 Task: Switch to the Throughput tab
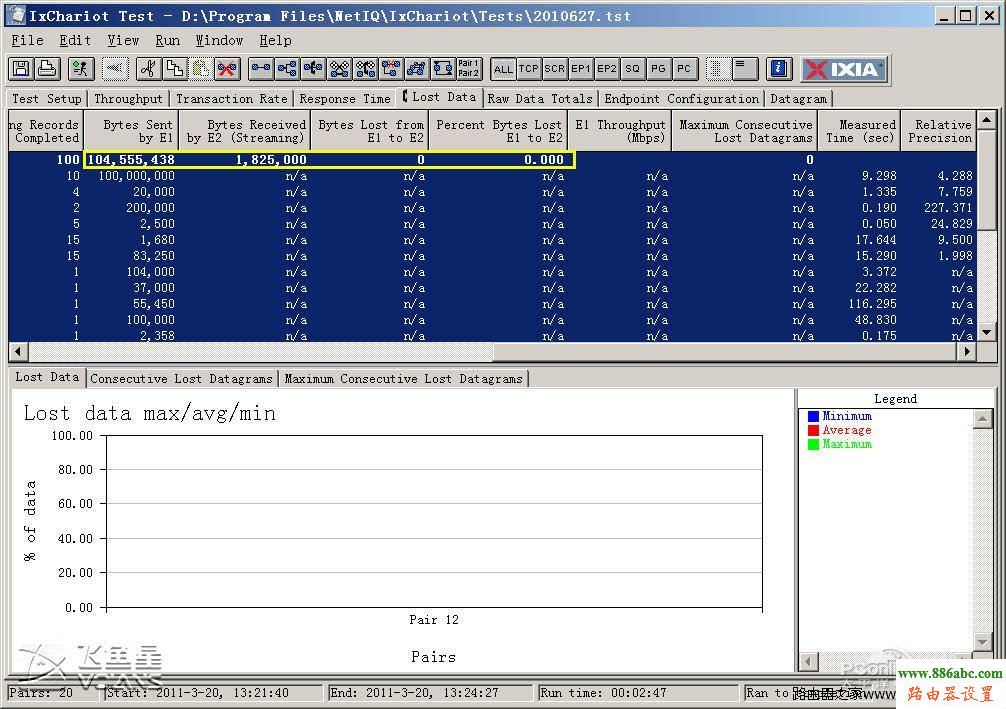(128, 99)
